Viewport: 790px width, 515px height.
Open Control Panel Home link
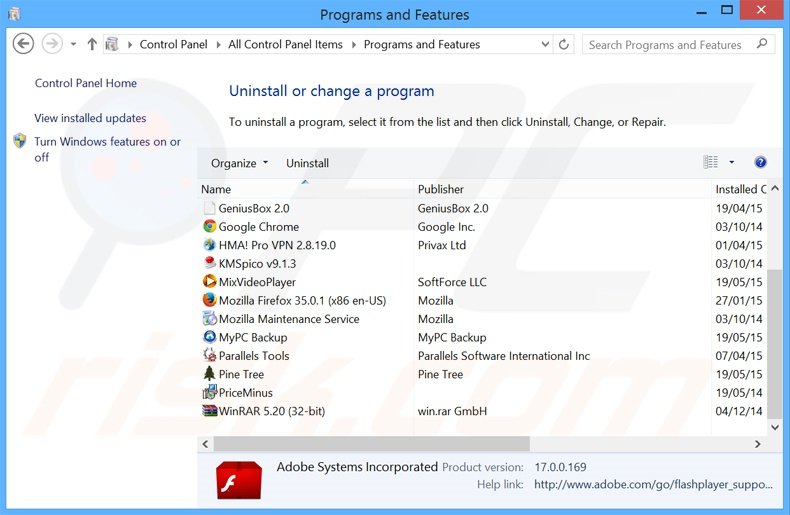coord(86,83)
